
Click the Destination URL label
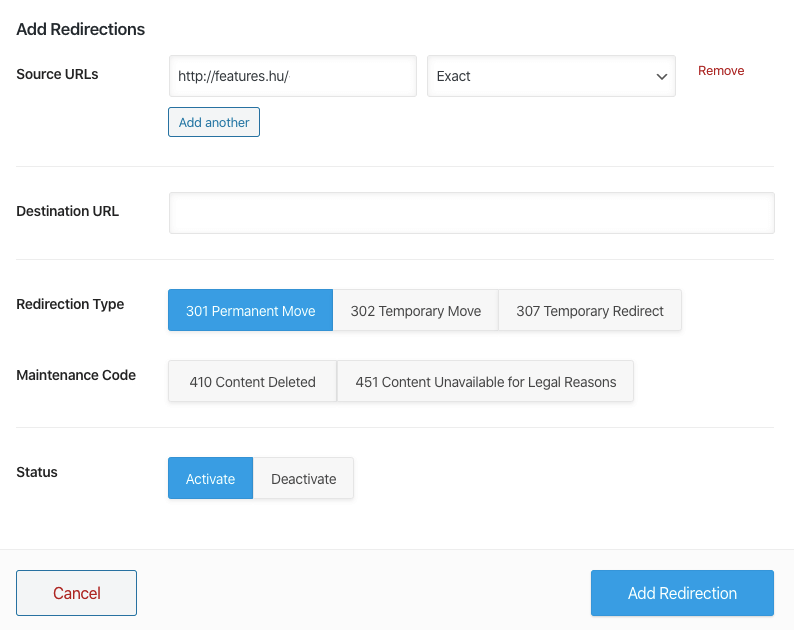point(67,211)
